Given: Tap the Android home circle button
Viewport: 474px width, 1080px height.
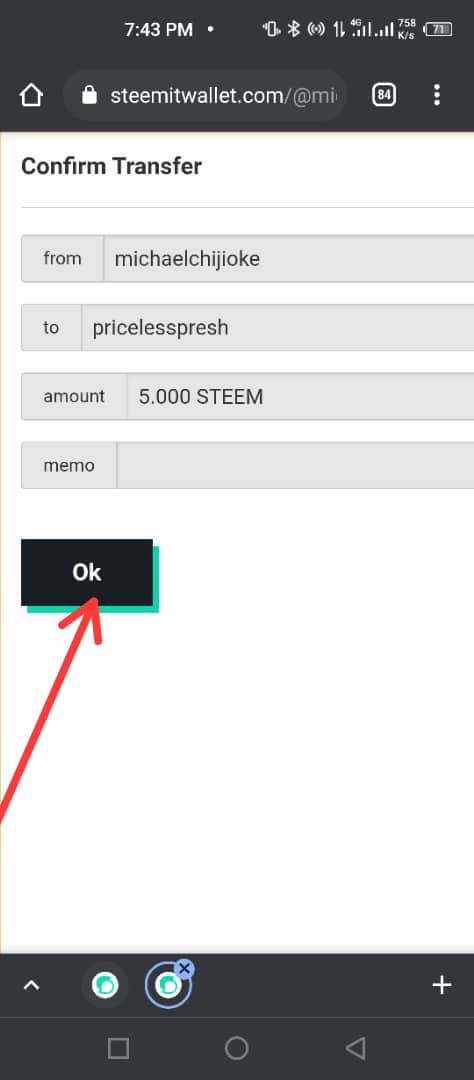Looking at the screenshot, I should tap(236, 1048).
